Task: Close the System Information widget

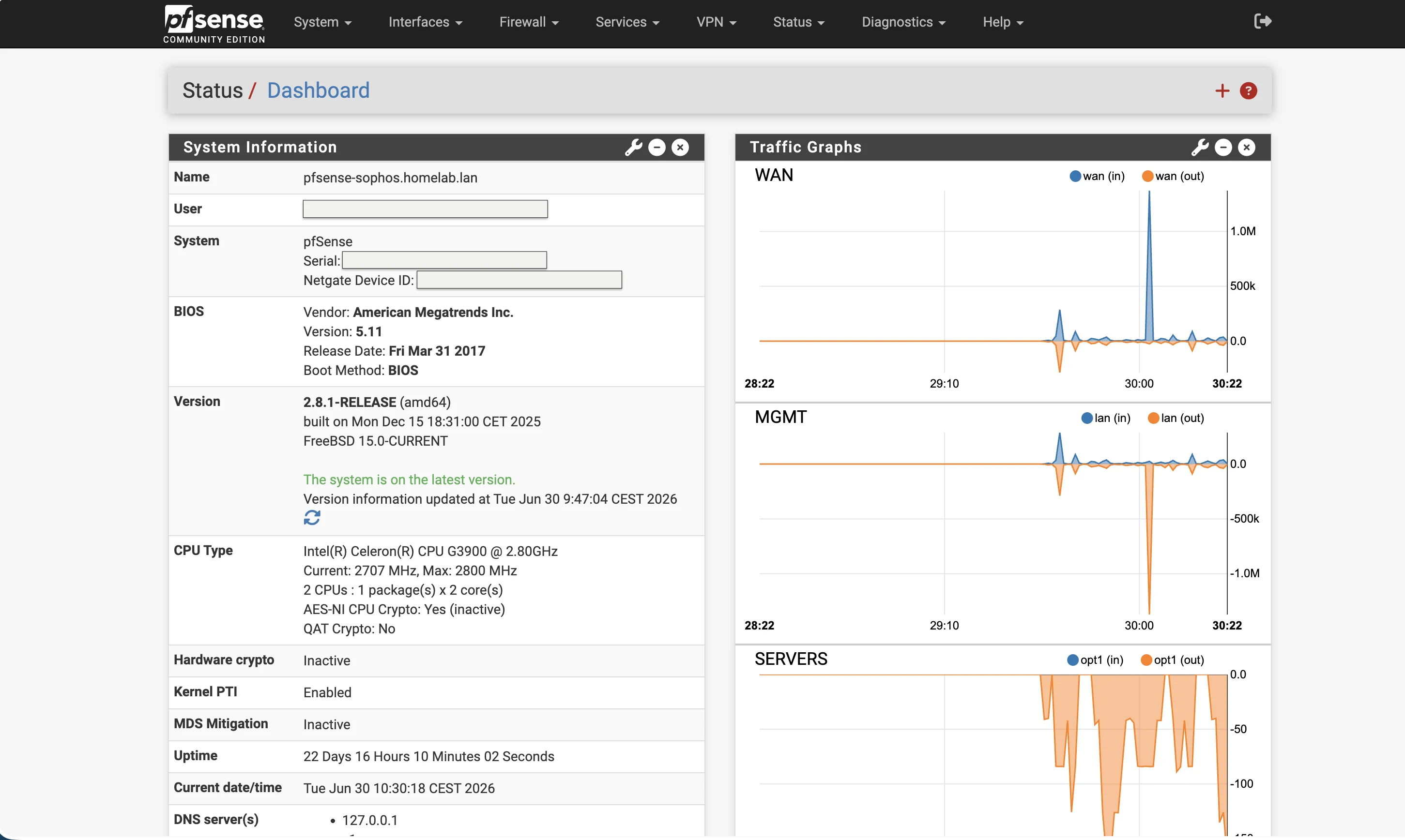Action: 680,147
